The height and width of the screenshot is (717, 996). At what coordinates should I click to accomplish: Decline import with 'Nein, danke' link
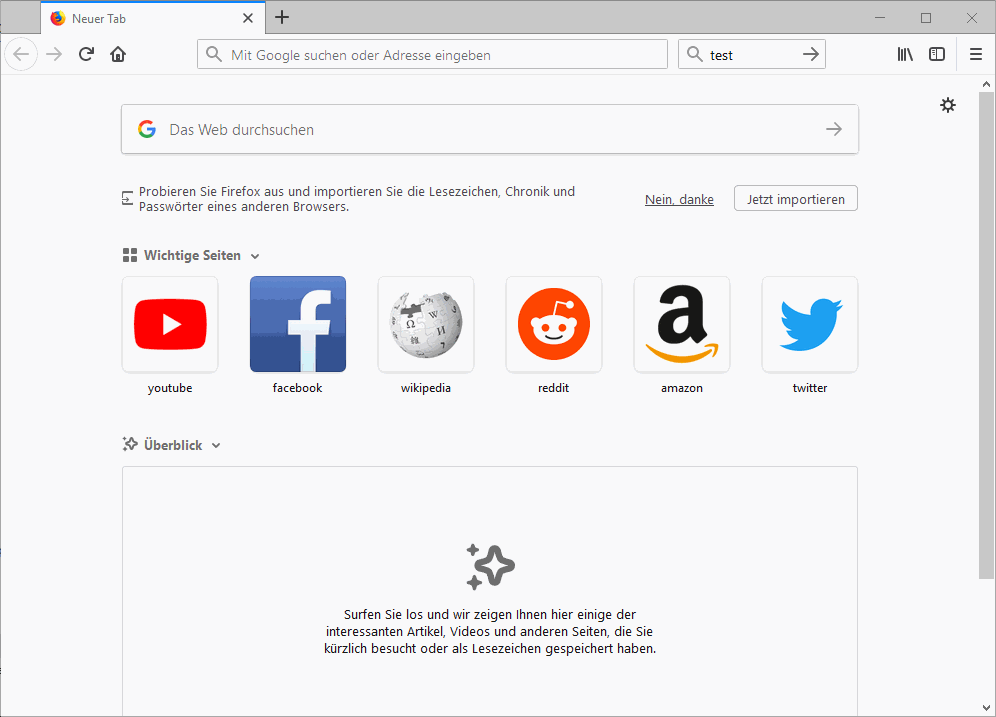679,199
